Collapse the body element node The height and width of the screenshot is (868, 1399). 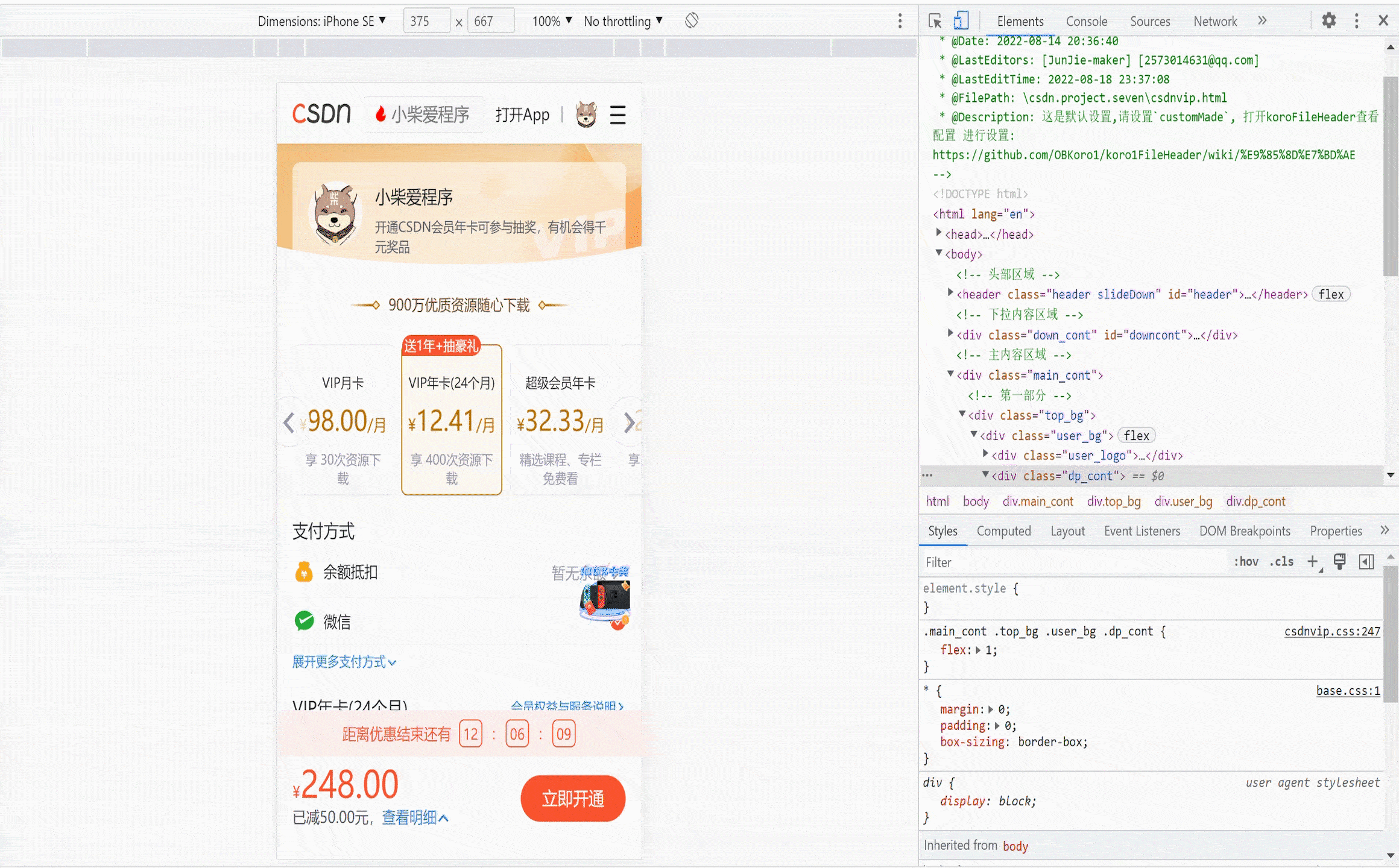click(938, 253)
